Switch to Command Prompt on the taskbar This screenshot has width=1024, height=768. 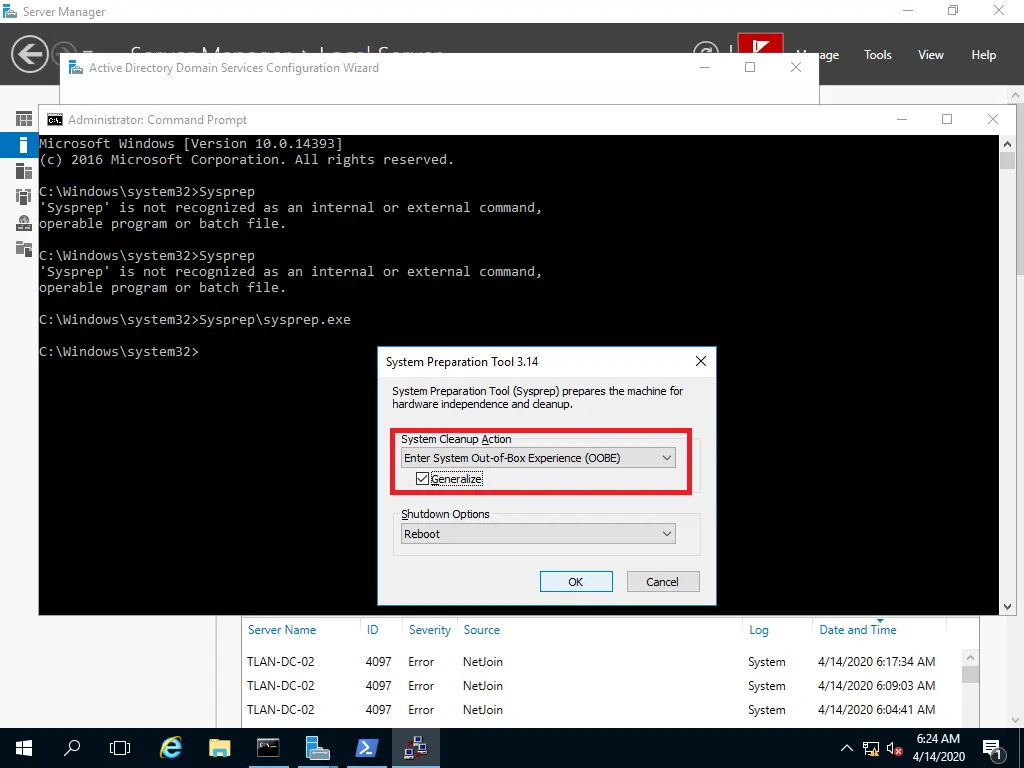268,748
